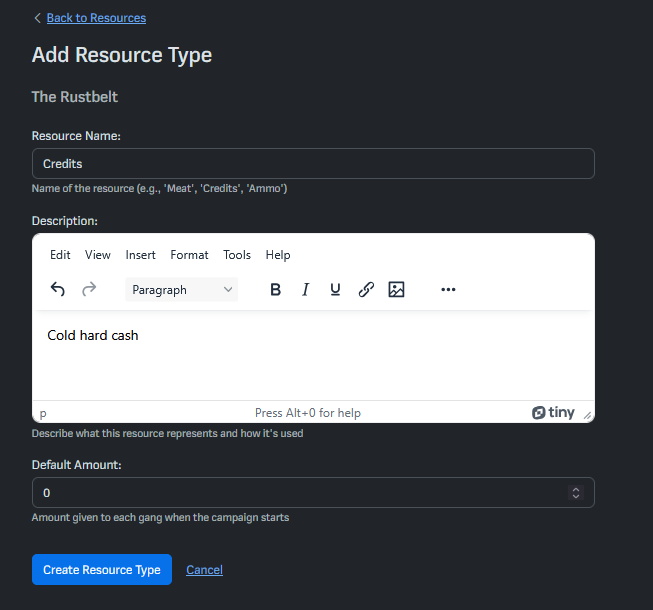This screenshot has height=610, width=653.
Task: Click the Cancel link
Action: pyautogui.click(x=204, y=570)
